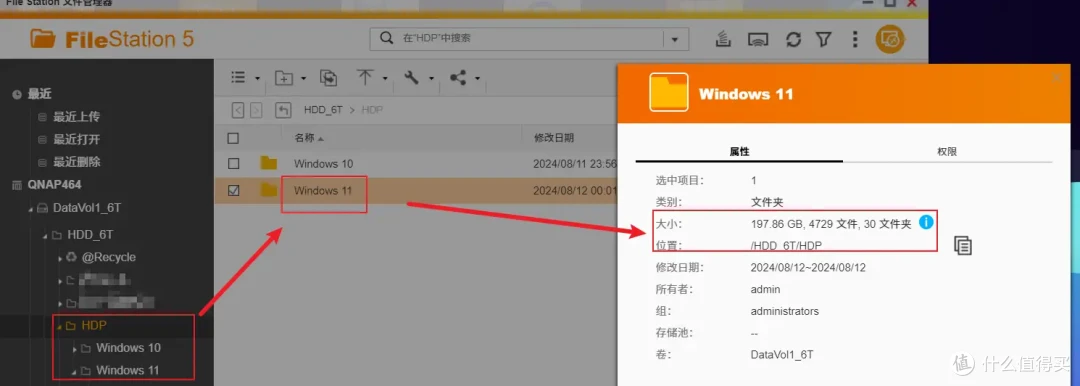
Task: Open the wrench tools icon
Action: click(411, 77)
